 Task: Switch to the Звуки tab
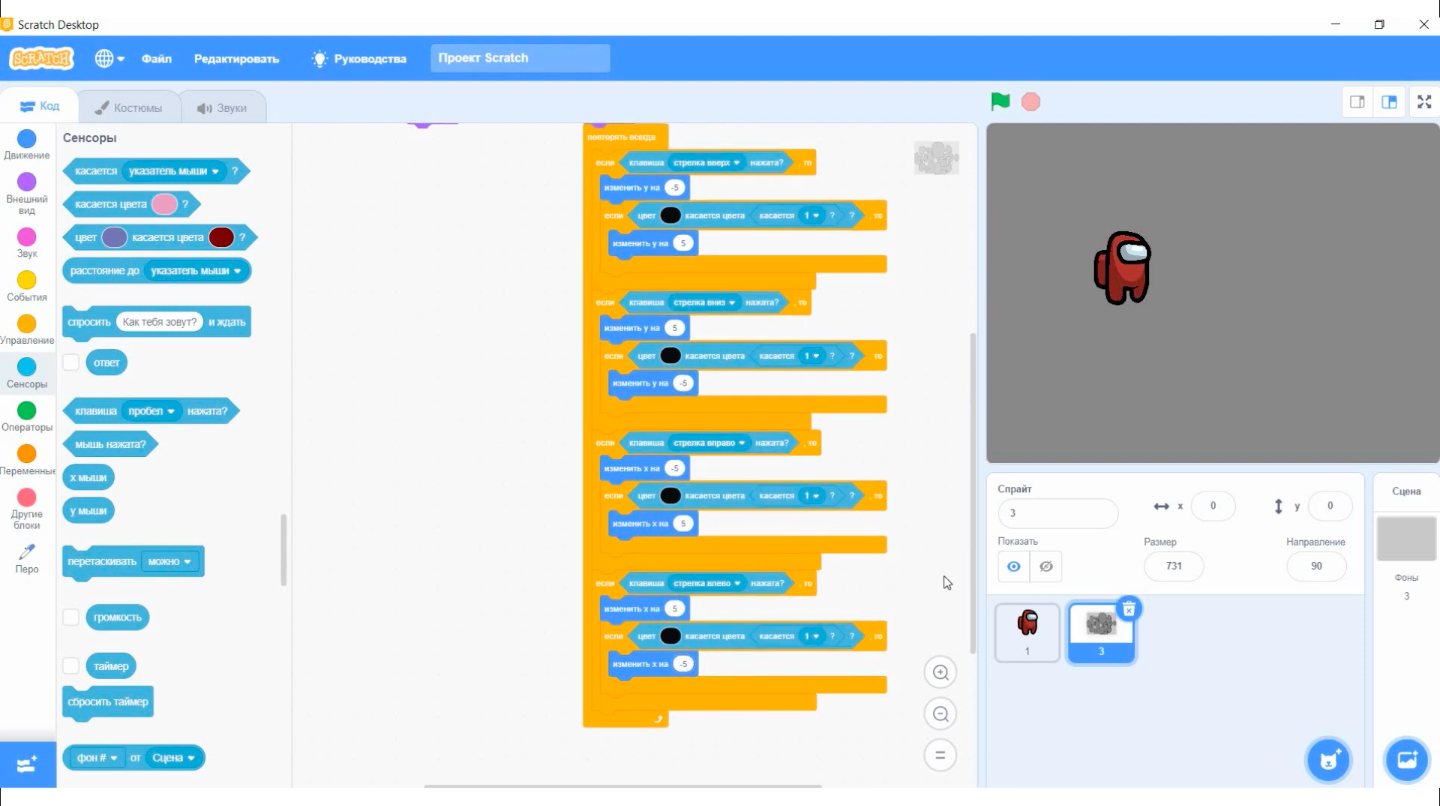(x=222, y=108)
